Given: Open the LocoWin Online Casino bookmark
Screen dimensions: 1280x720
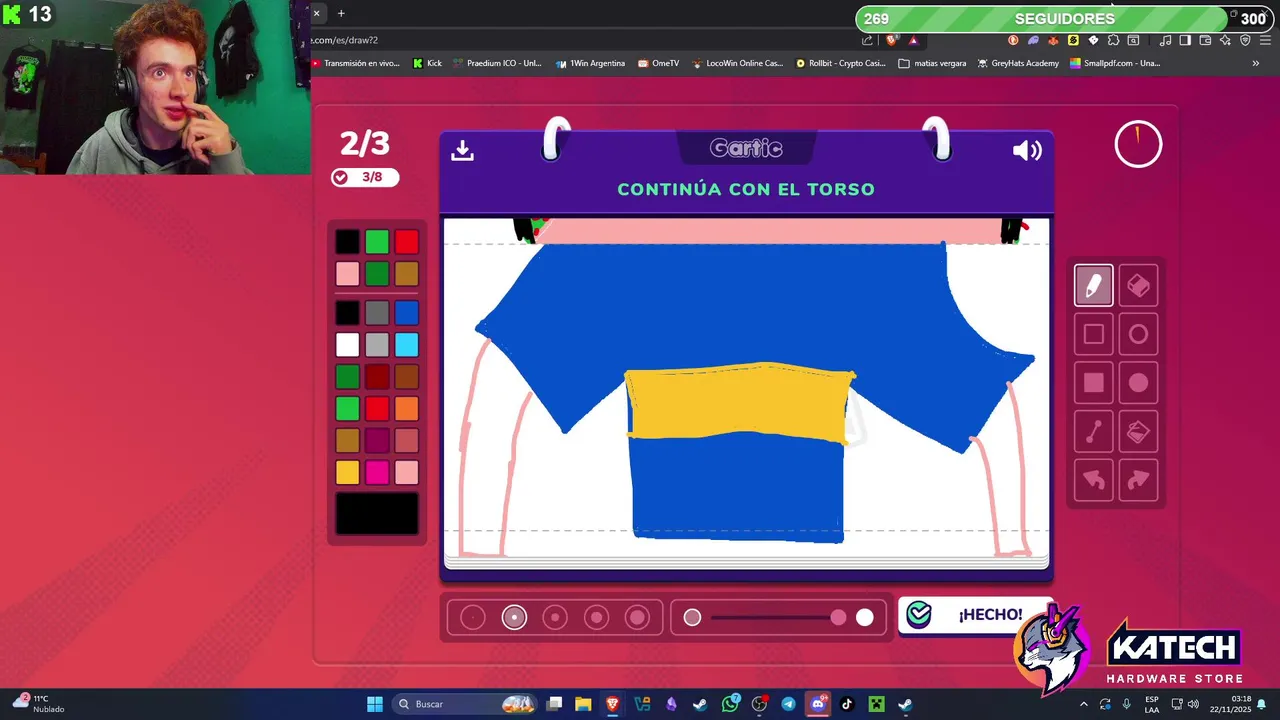Looking at the screenshot, I should (737, 63).
